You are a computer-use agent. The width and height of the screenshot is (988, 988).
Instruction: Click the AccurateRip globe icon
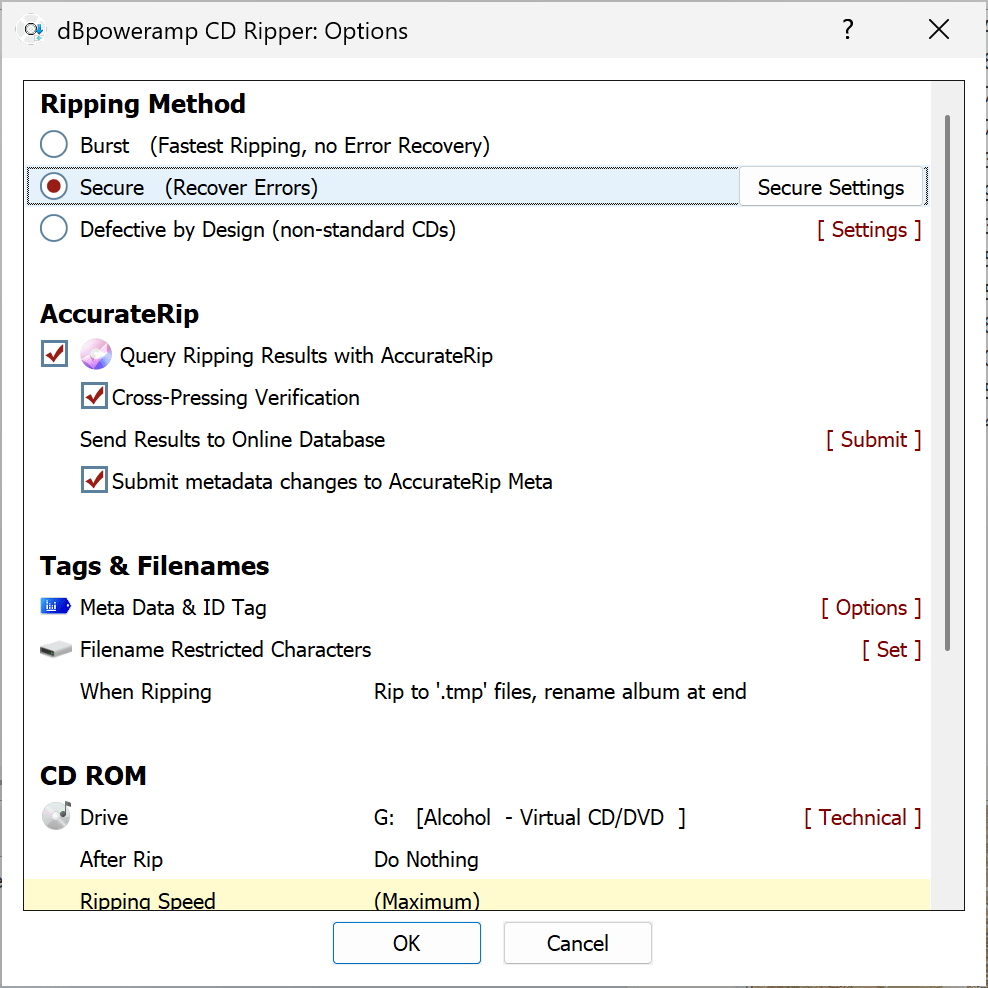click(95, 354)
